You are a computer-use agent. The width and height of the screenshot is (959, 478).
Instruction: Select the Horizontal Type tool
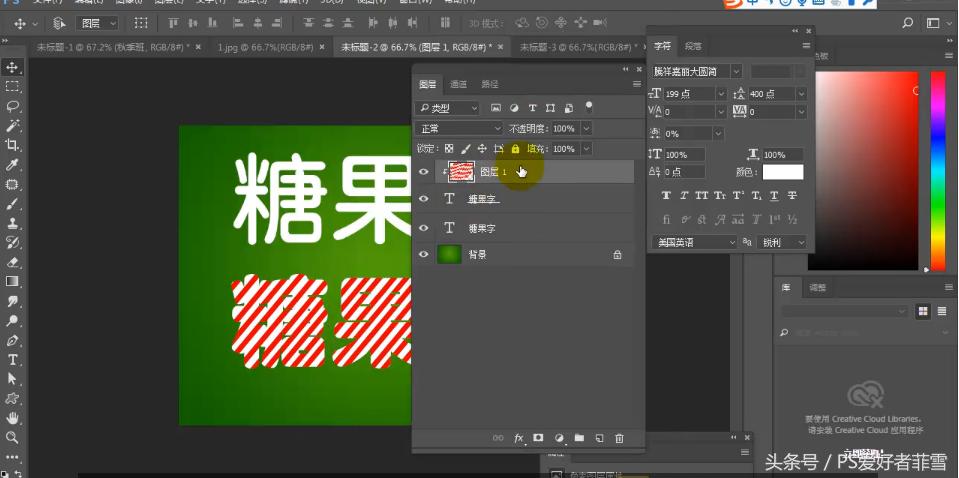12,359
